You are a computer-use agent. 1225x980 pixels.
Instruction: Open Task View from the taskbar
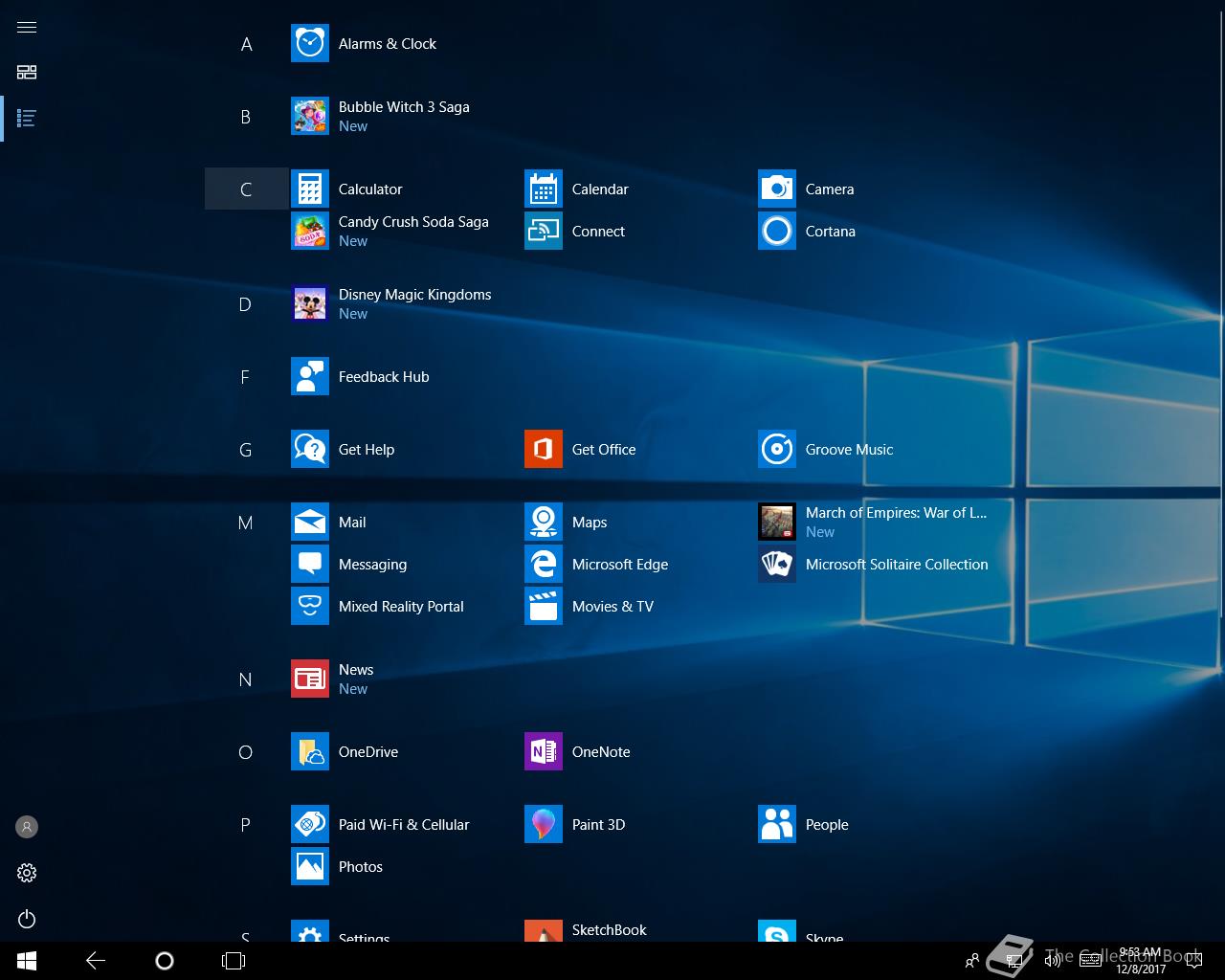pos(234,961)
